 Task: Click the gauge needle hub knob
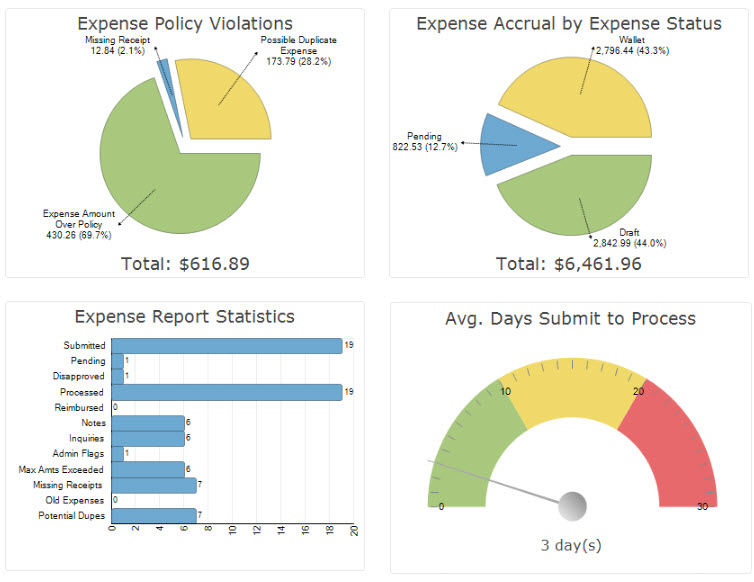[x=572, y=506]
